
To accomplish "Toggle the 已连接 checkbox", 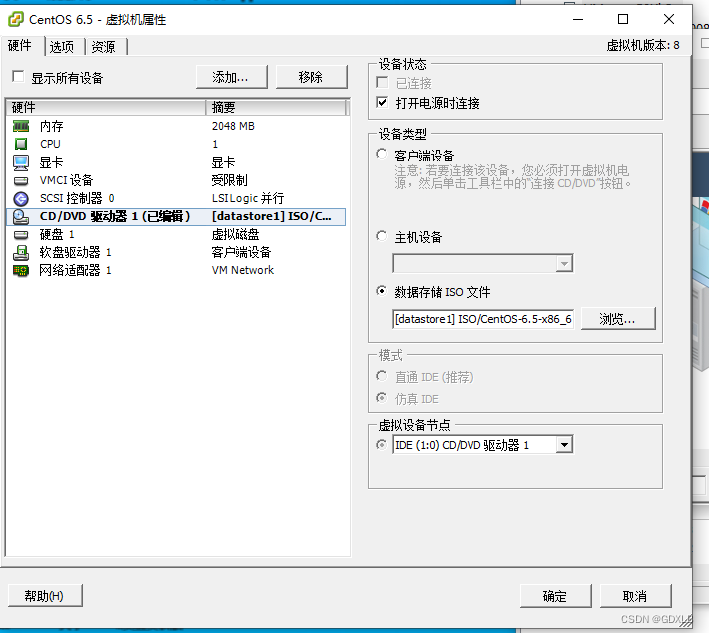I will [x=382, y=83].
